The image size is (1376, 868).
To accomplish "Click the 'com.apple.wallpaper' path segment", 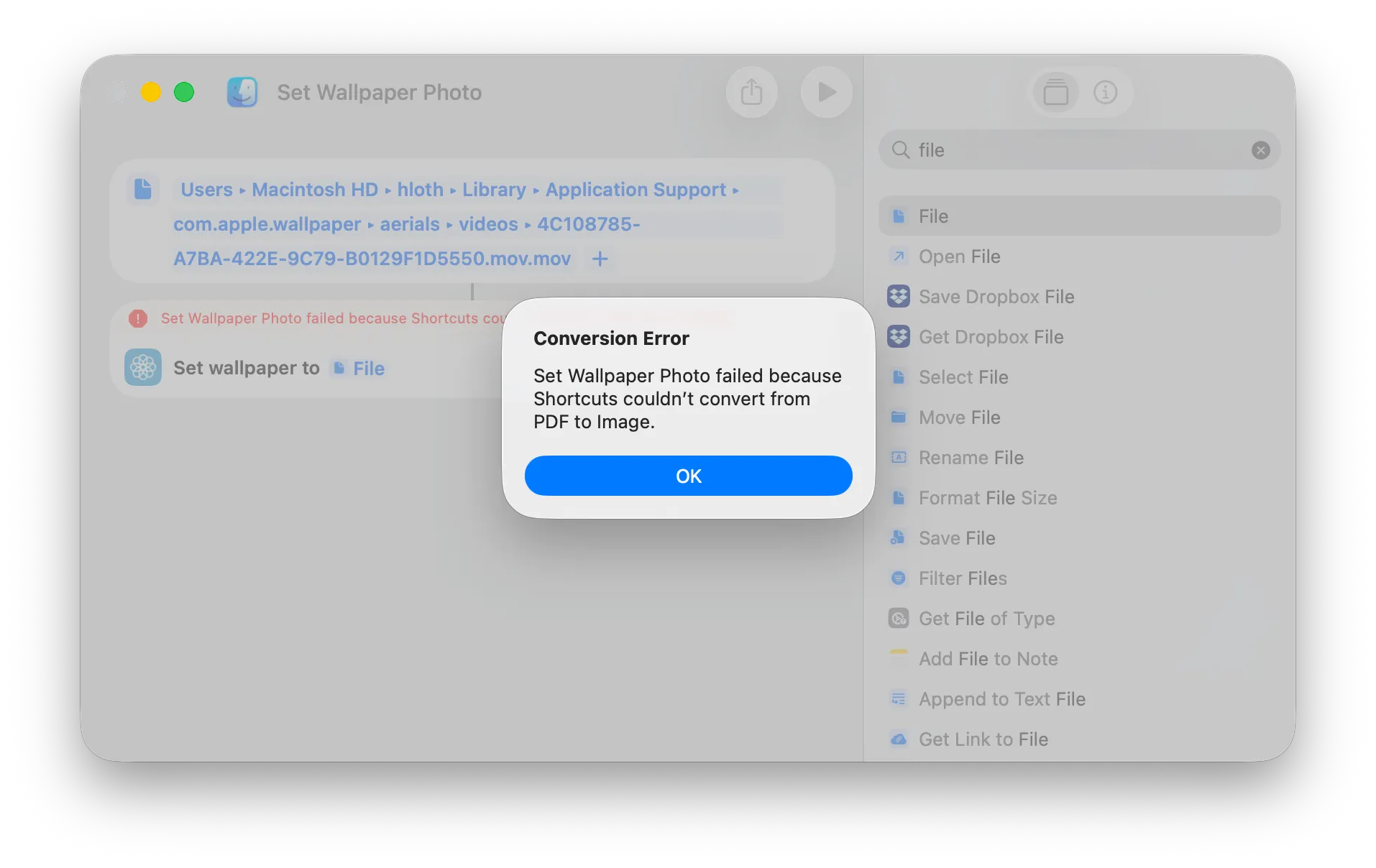I will [x=267, y=224].
